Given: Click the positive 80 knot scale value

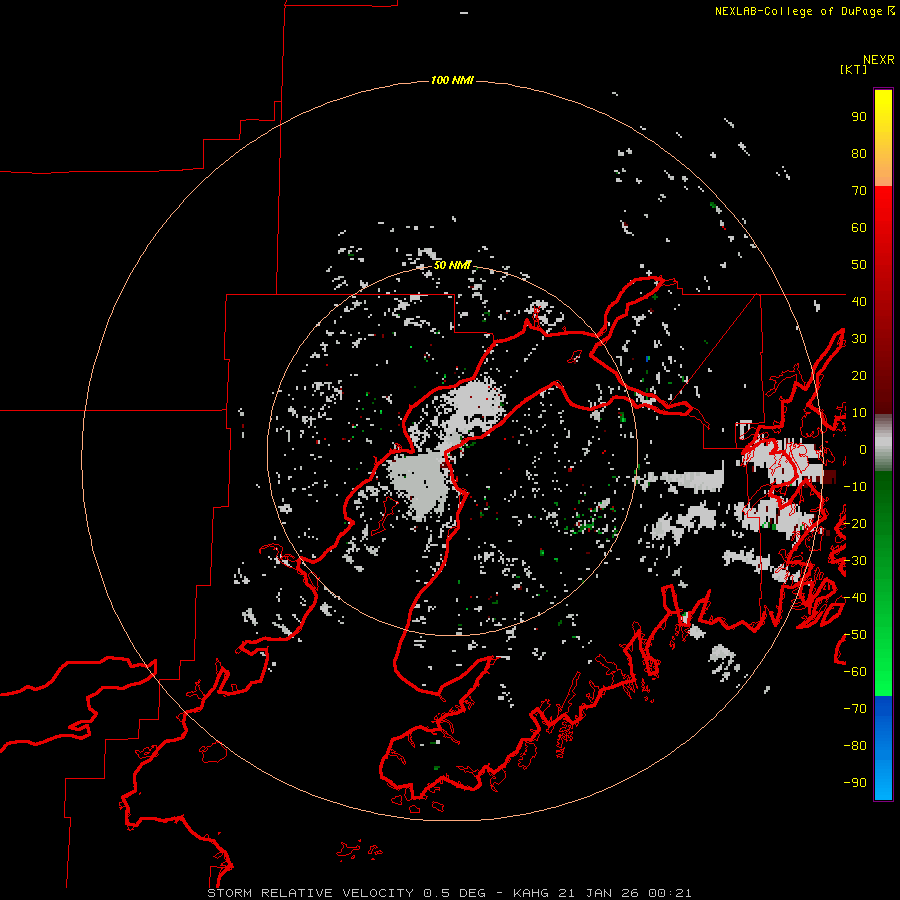Looking at the screenshot, I should [x=859, y=154].
